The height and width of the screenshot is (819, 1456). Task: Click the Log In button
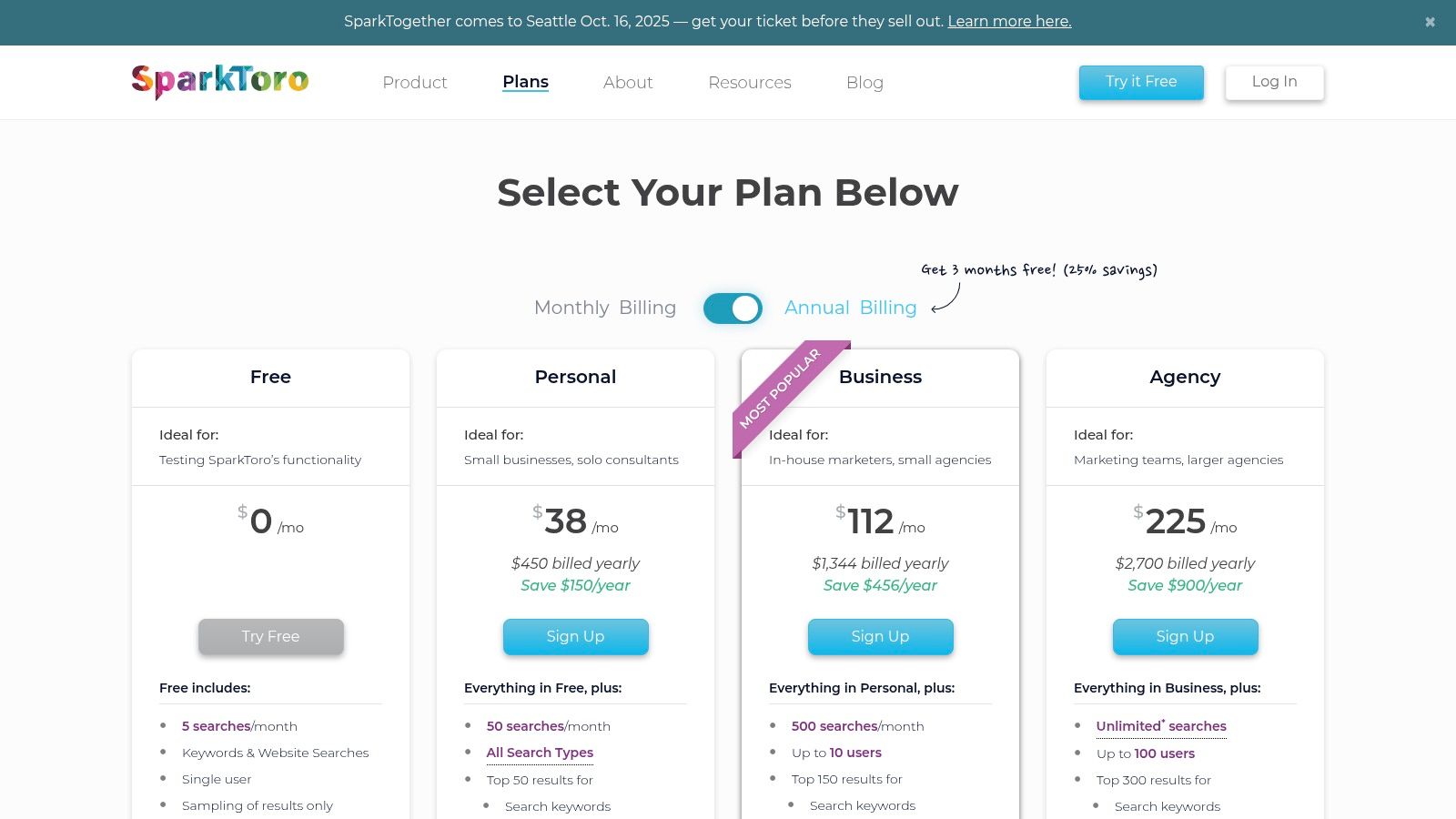coord(1274,82)
